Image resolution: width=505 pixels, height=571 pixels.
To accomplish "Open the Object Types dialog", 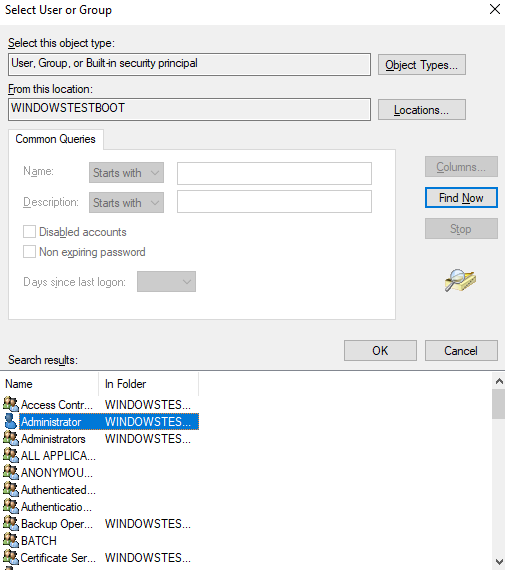I will pos(422,65).
